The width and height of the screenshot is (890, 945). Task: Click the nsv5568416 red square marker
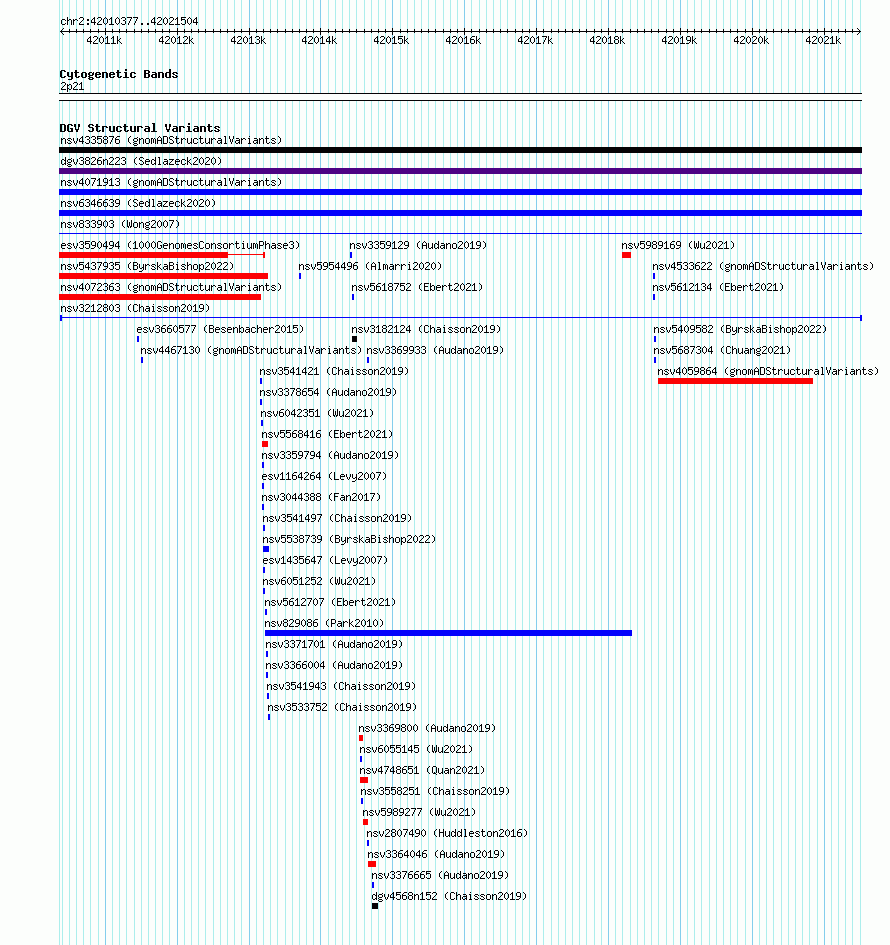[265, 444]
